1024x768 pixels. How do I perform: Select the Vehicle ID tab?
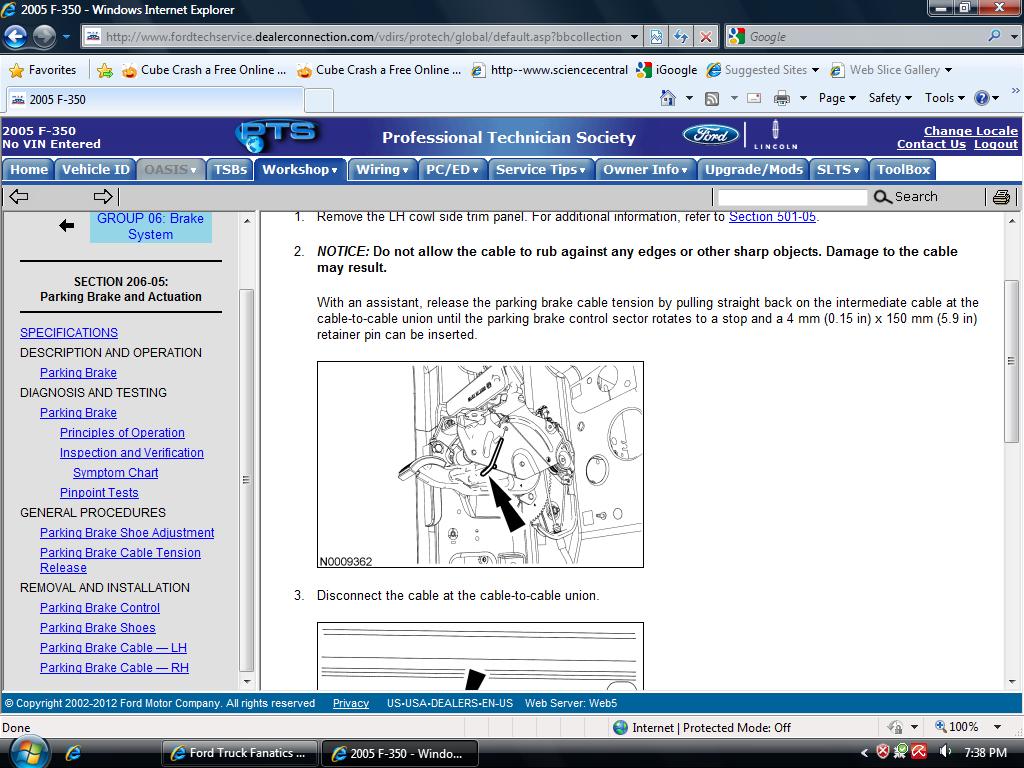[95, 170]
